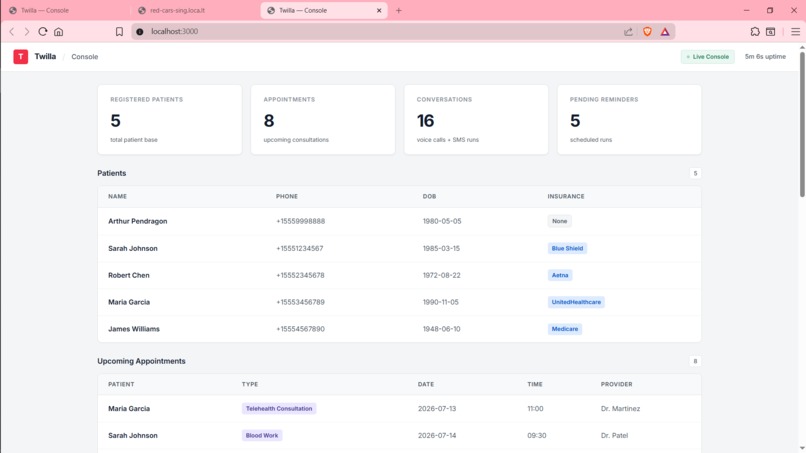
Task: Click the red Twilla T logo
Action: click(21, 57)
